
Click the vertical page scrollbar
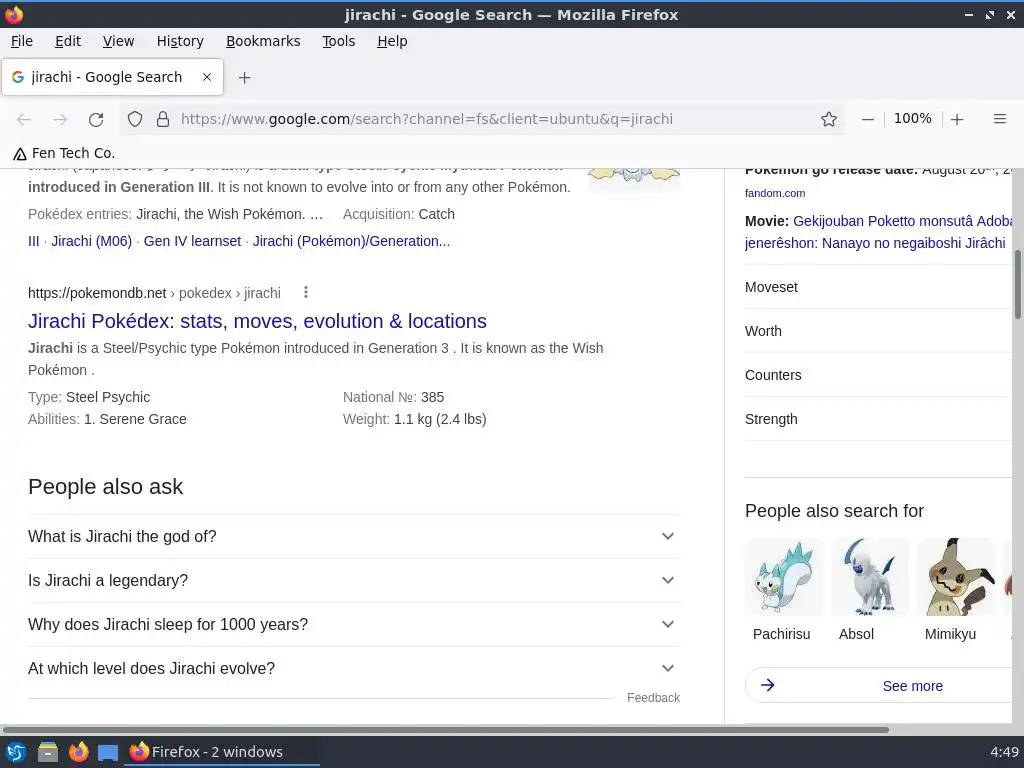1017,285
